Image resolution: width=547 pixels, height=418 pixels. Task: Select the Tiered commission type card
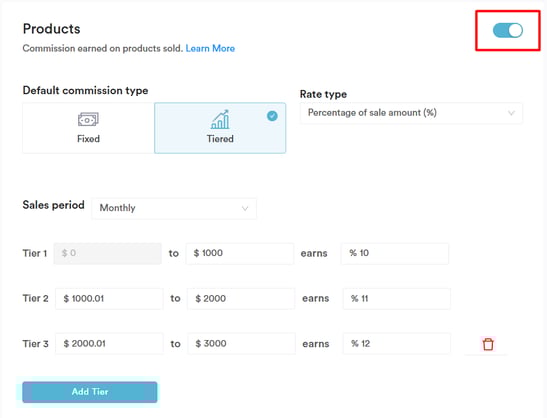pyautogui.click(x=220, y=128)
